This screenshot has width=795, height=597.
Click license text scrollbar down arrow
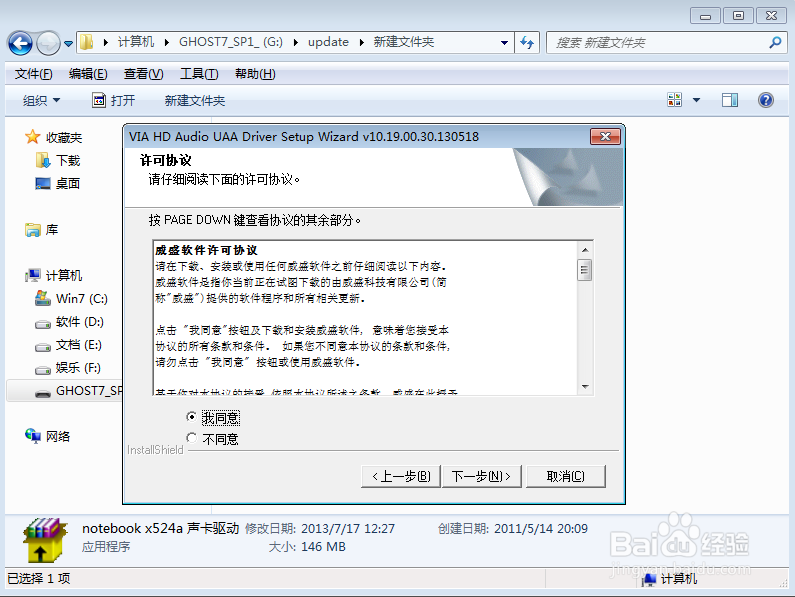(x=585, y=387)
